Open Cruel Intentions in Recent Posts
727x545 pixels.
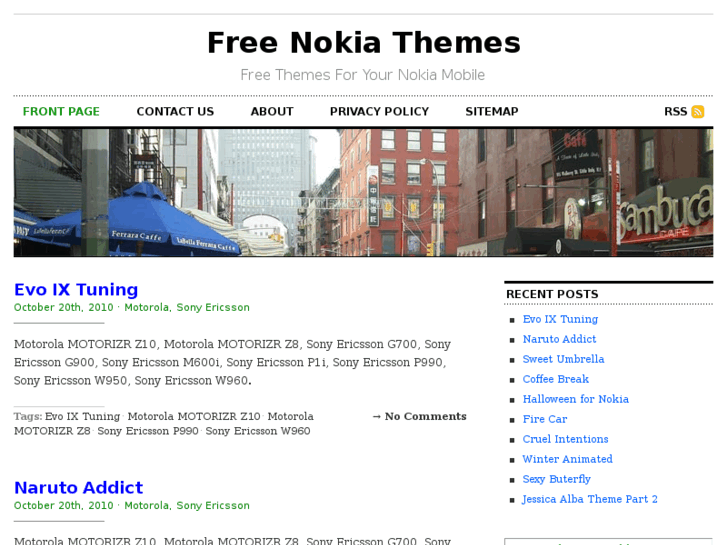point(565,439)
